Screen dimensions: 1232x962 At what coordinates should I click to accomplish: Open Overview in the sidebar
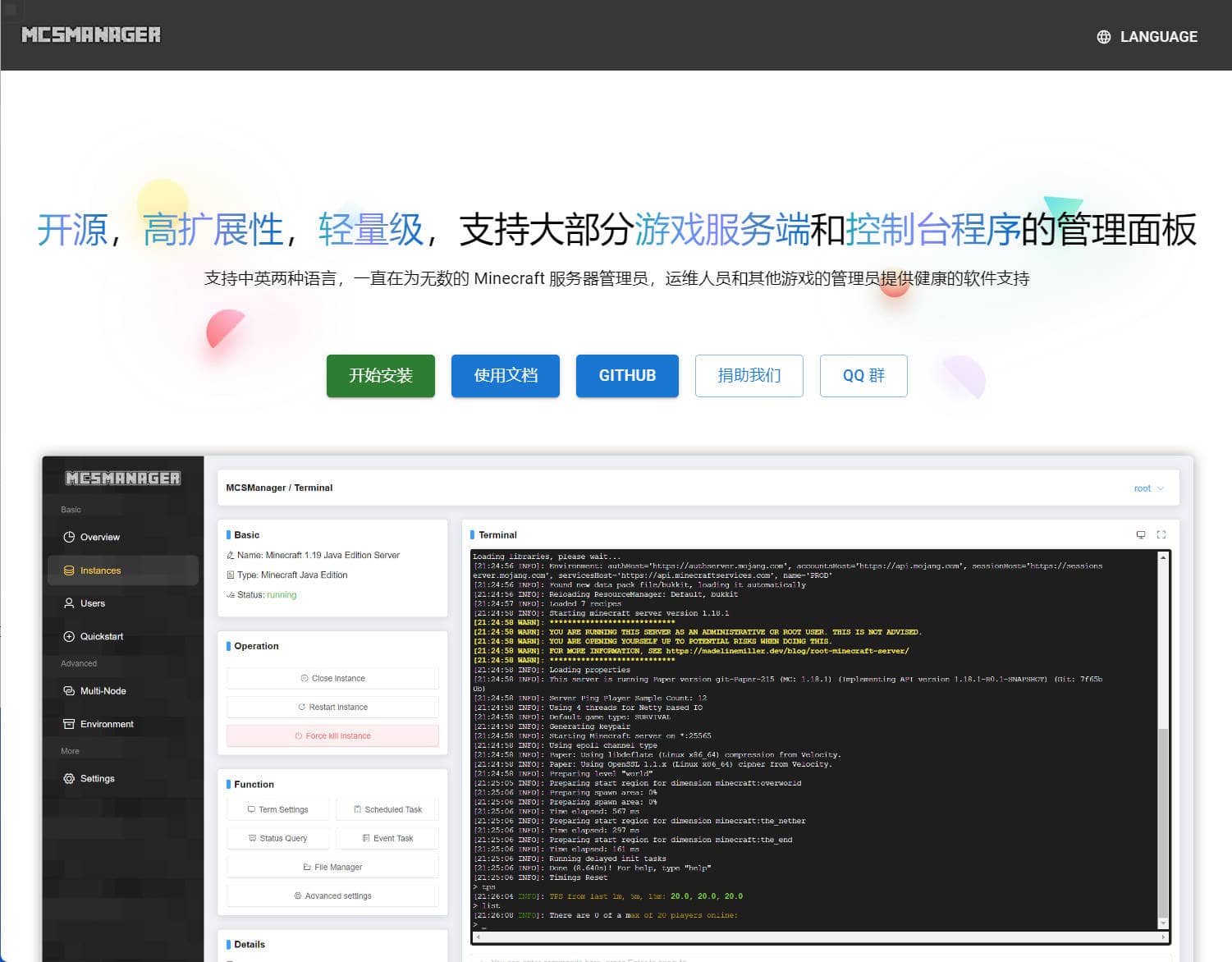123,537
